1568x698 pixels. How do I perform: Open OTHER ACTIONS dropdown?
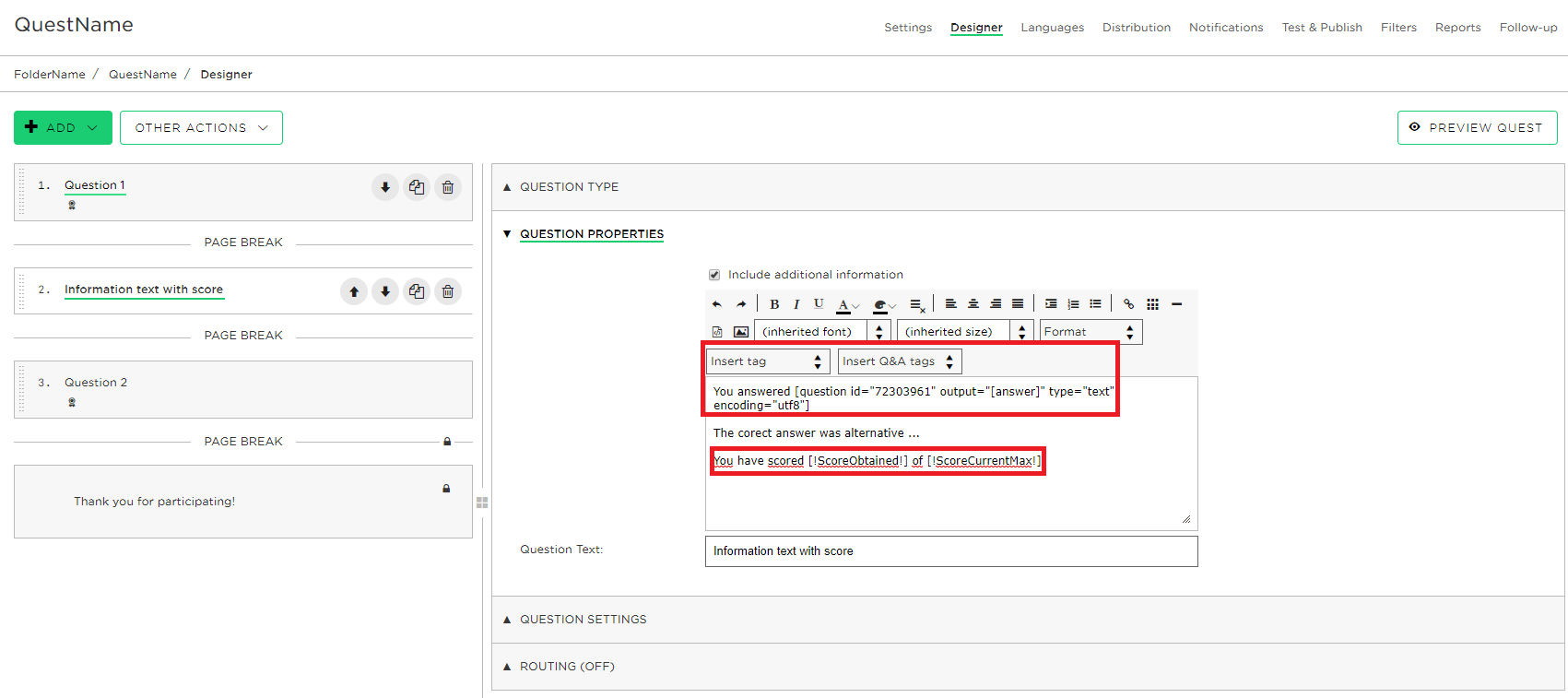coord(201,128)
